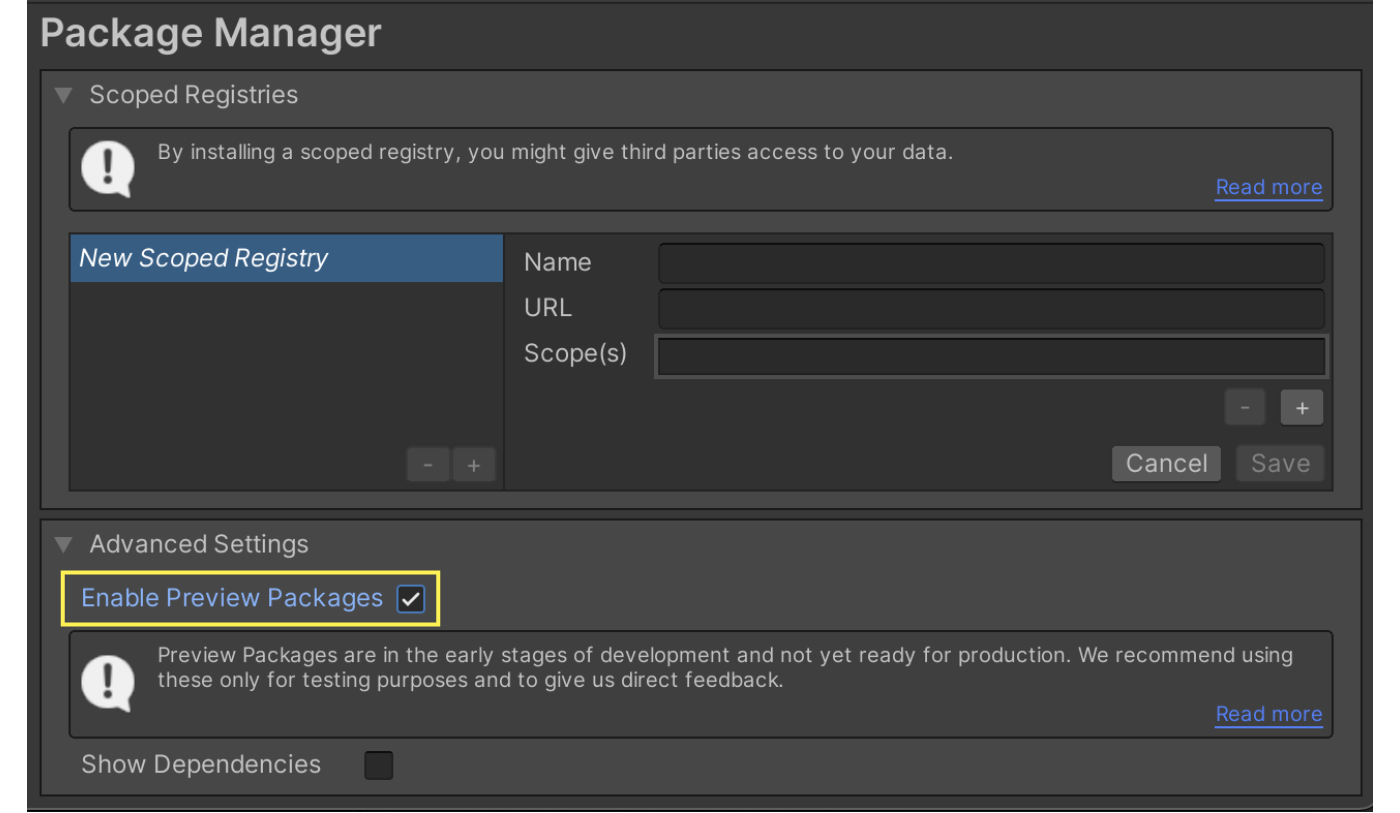Click the Preview Packages warning icon
Viewport: 1400px width, 813px height.
point(107,683)
